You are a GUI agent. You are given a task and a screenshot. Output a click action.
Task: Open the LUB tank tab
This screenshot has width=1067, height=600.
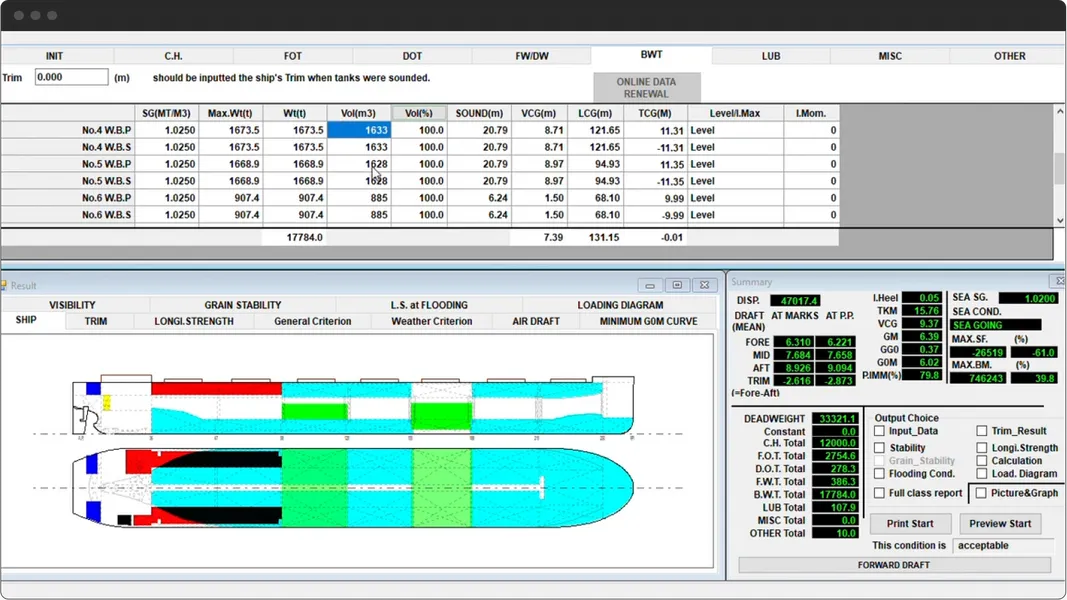(x=770, y=55)
